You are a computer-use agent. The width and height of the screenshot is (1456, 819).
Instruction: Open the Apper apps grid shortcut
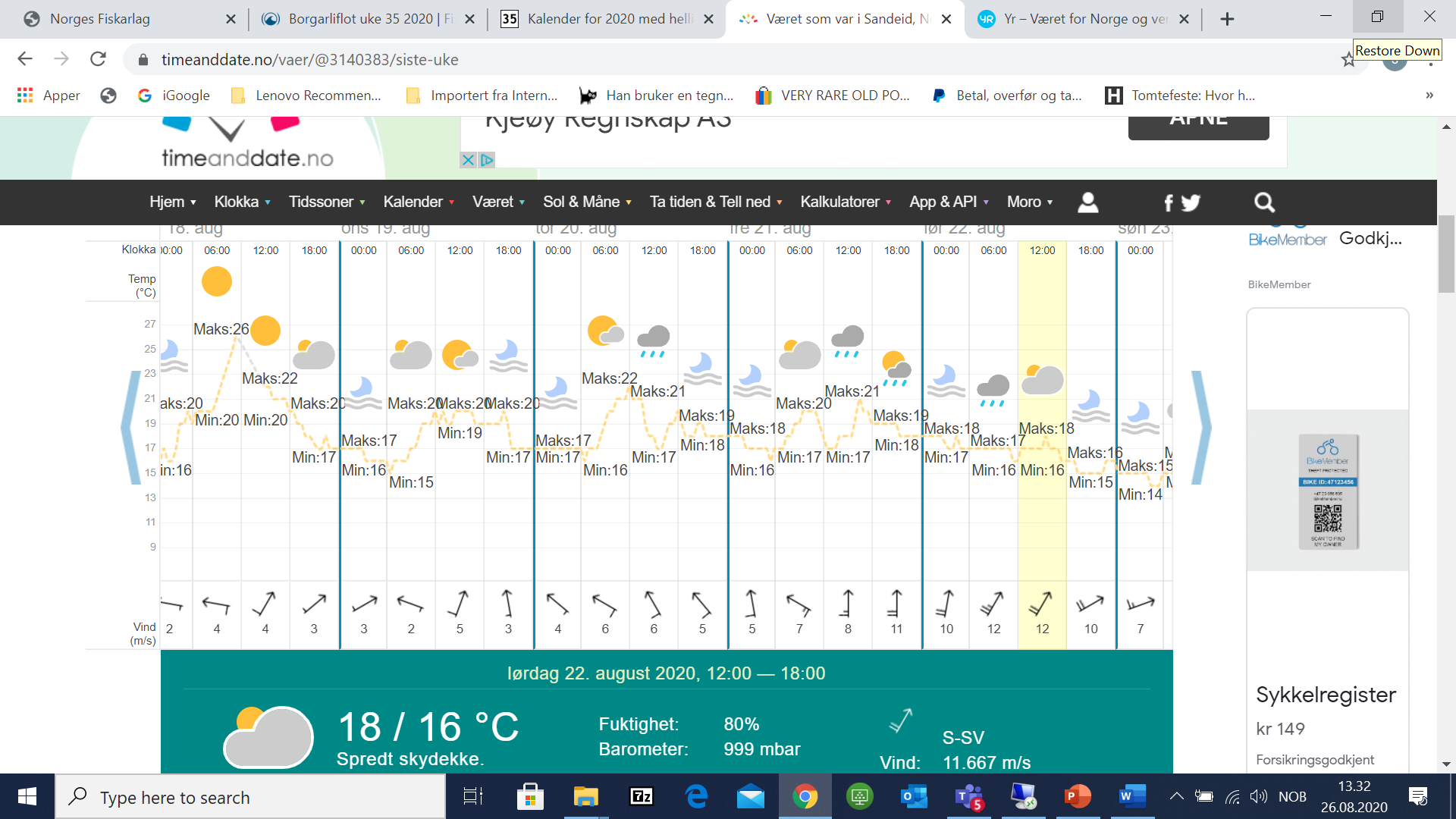point(49,96)
